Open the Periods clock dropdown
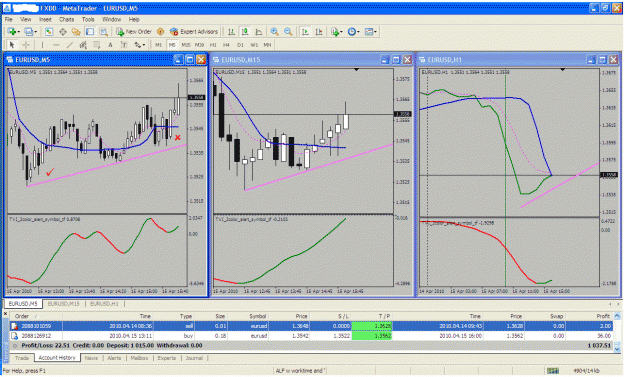Viewport: 625px width, 377px height. pyautogui.click(x=353, y=31)
